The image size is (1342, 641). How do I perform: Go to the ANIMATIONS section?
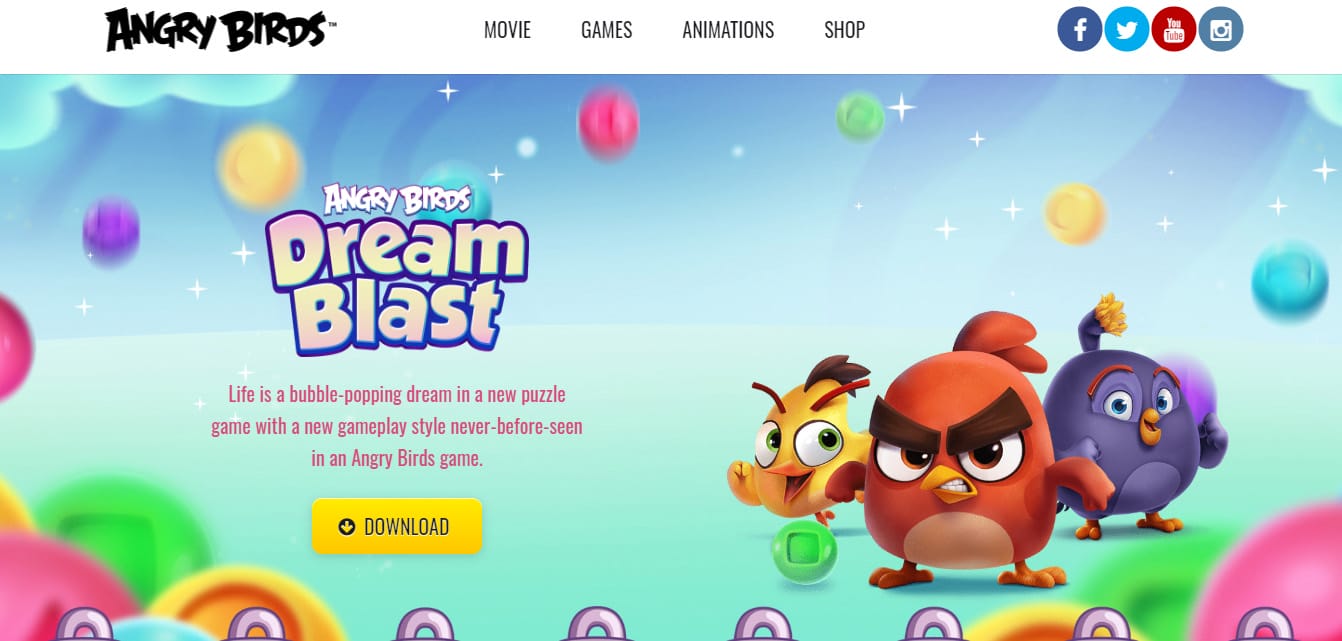(728, 30)
